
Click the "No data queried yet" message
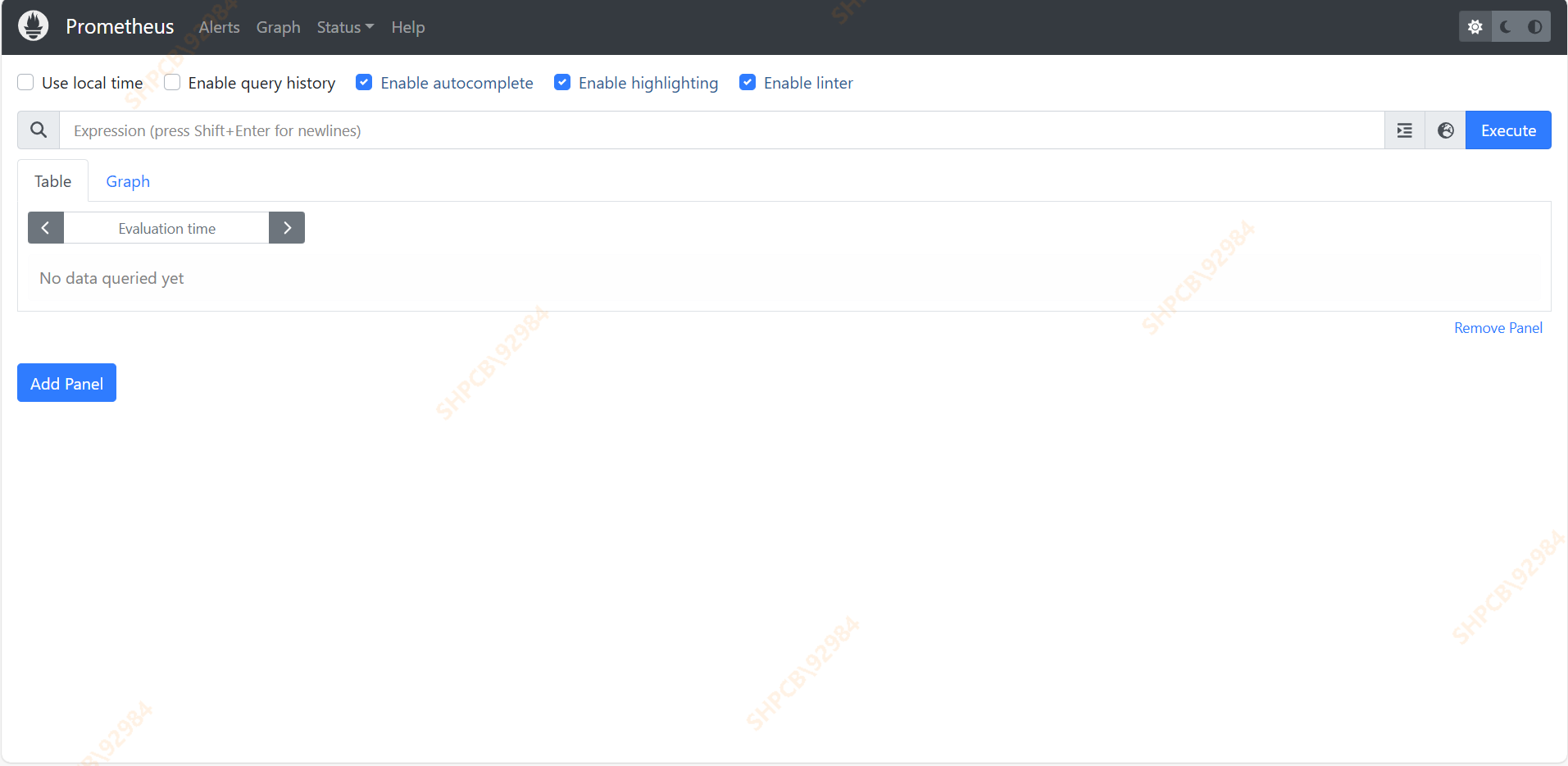[111, 278]
